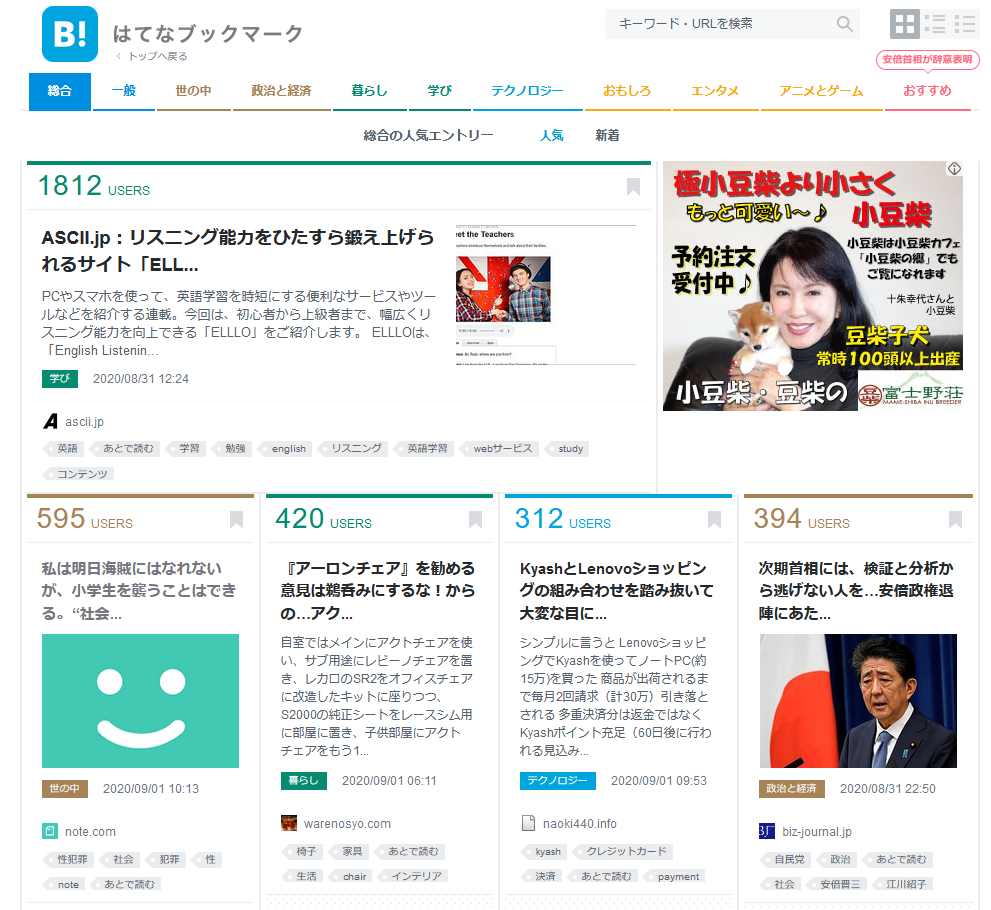Click the テクノロジー label on Kyash entry
The width and height of the screenshot is (991, 910).
557,780
